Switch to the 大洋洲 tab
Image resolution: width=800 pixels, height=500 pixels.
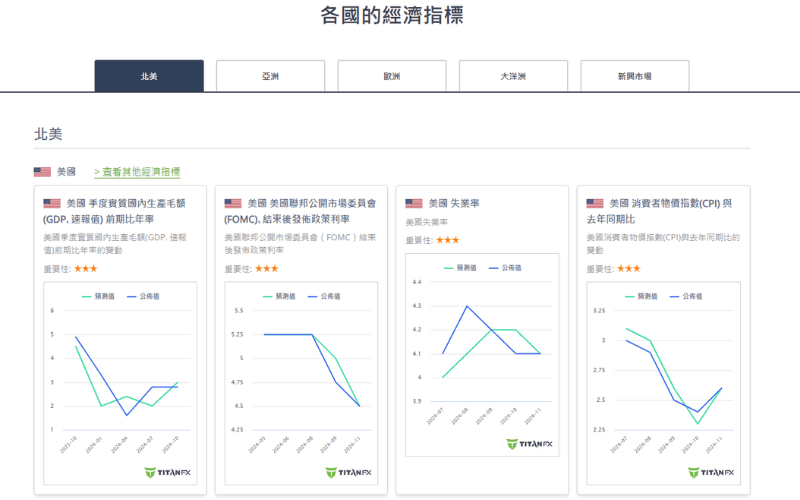(x=513, y=76)
